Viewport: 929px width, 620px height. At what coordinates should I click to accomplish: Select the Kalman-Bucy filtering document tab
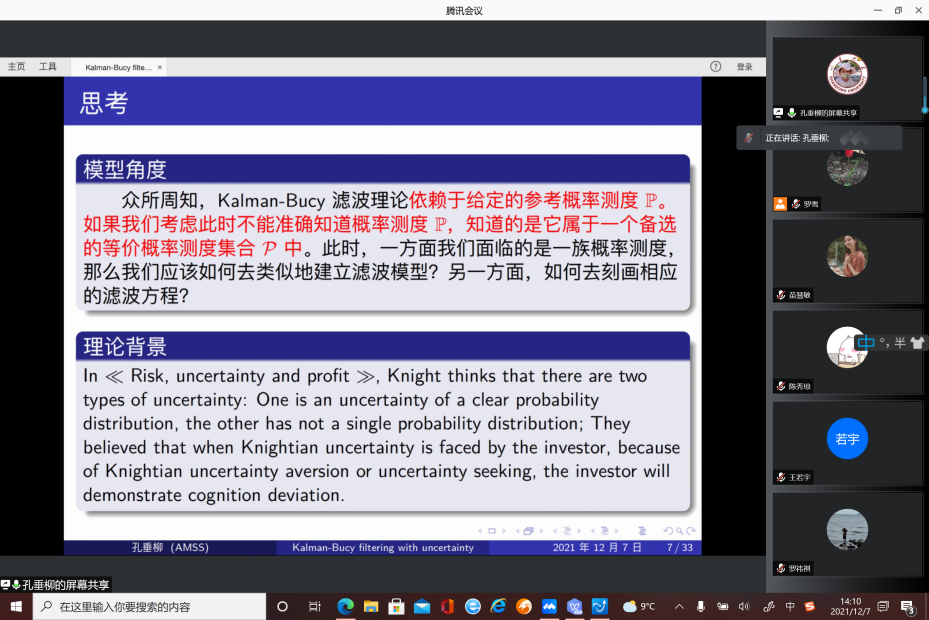(x=117, y=67)
